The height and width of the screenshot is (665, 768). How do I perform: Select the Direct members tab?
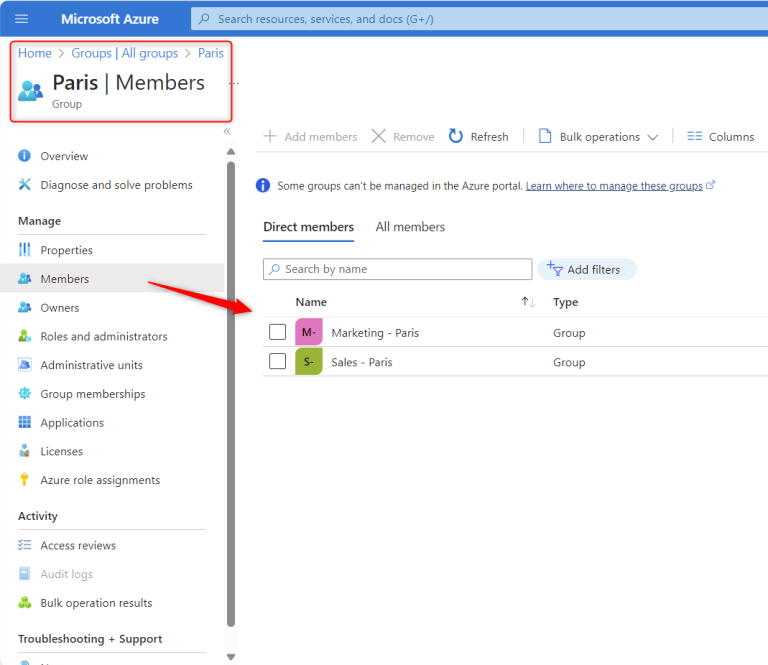(x=308, y=227)
